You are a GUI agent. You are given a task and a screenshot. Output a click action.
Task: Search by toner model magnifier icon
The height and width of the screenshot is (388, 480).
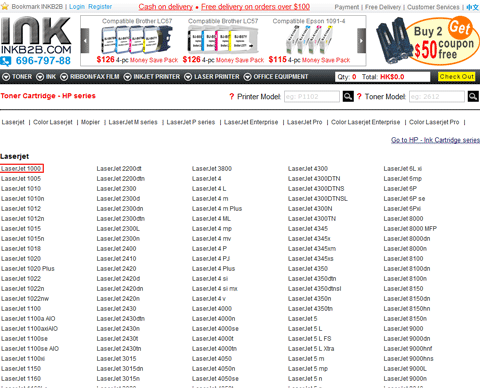(473, 97)
